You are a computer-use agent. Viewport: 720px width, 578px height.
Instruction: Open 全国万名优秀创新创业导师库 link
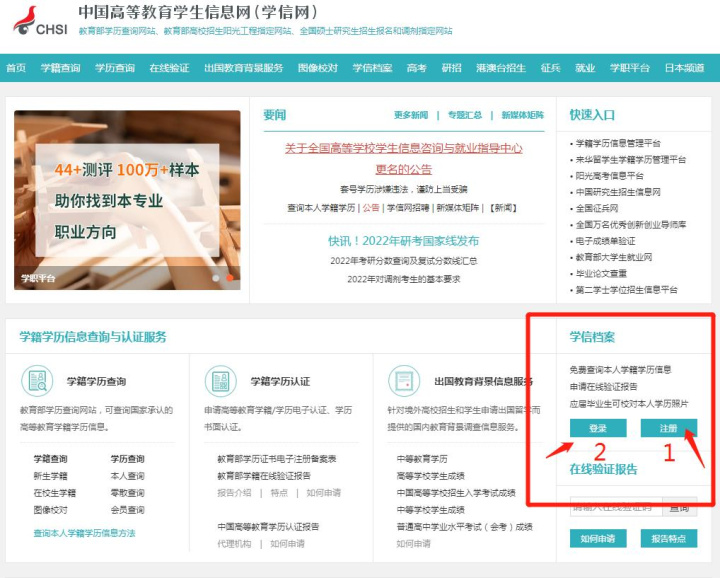[631, 224]
